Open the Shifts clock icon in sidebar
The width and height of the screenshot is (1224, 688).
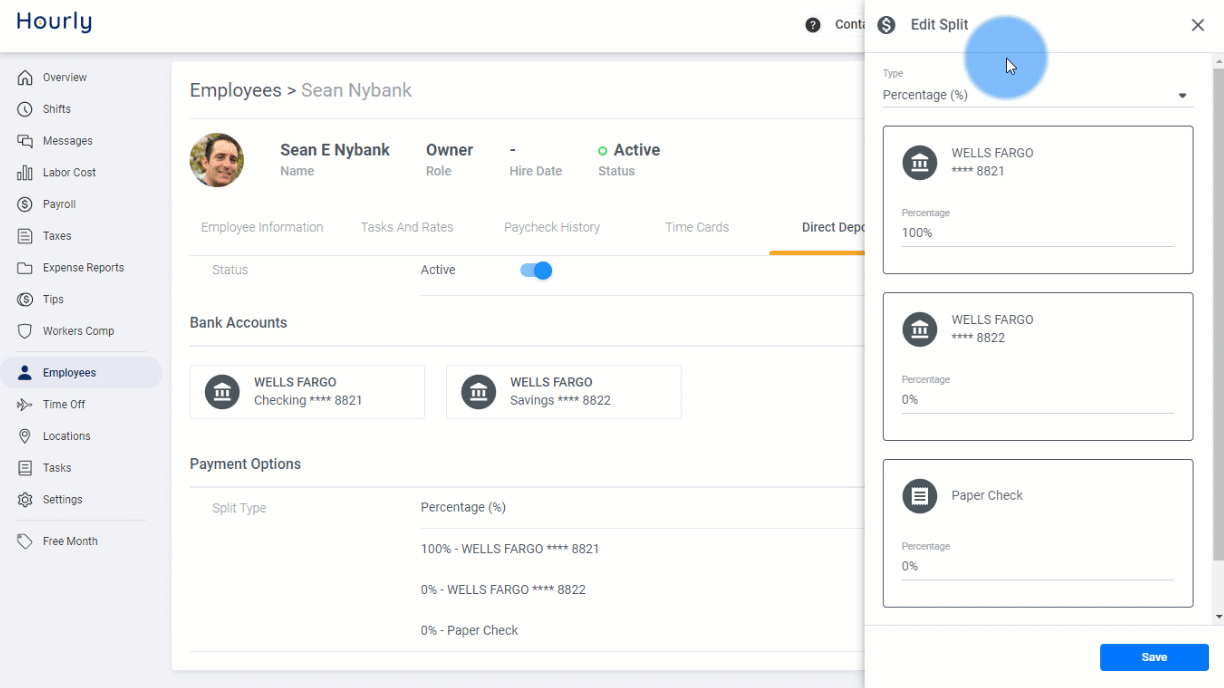coord(25,109)
